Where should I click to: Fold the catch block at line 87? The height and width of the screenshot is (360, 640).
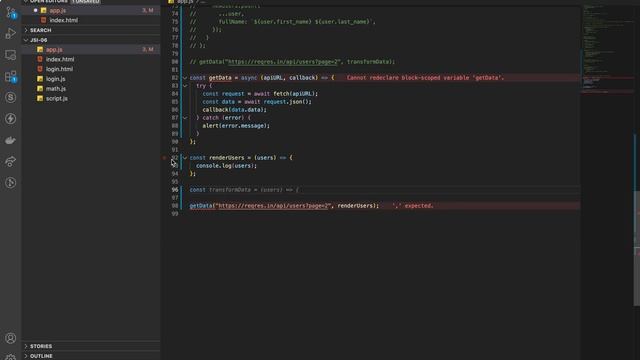coord(185,118)
